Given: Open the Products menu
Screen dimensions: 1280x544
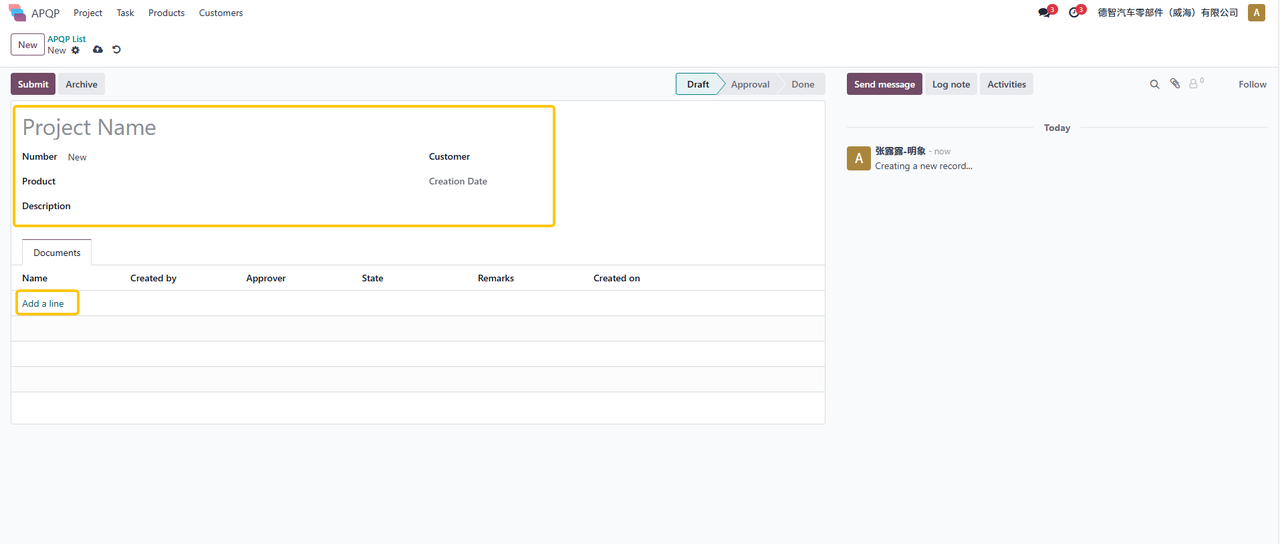Looking at the screenshot, I should tap(166, 13).
